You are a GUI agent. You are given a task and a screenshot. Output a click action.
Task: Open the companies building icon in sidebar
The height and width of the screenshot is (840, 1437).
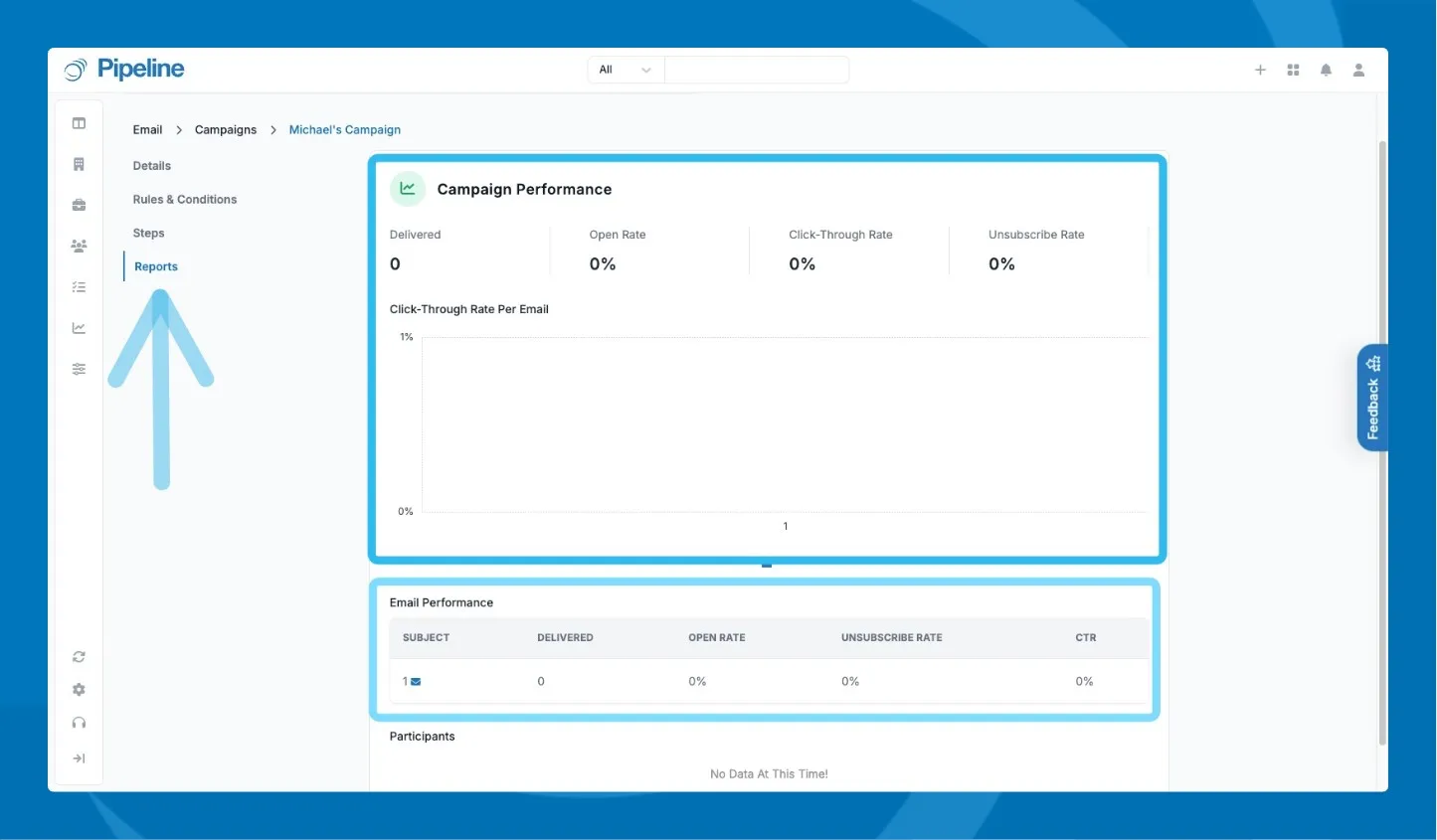pos(79,164)
